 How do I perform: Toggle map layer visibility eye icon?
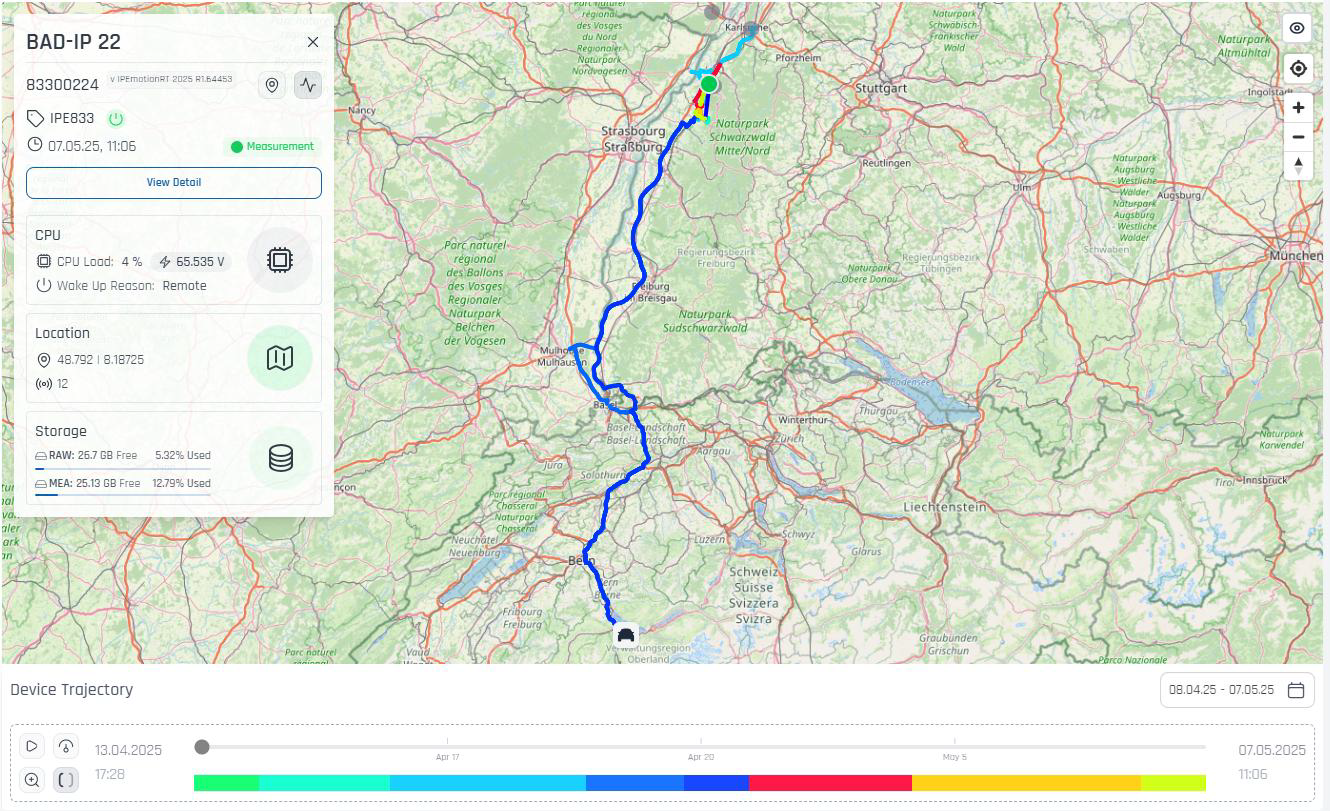(1297, 28)
